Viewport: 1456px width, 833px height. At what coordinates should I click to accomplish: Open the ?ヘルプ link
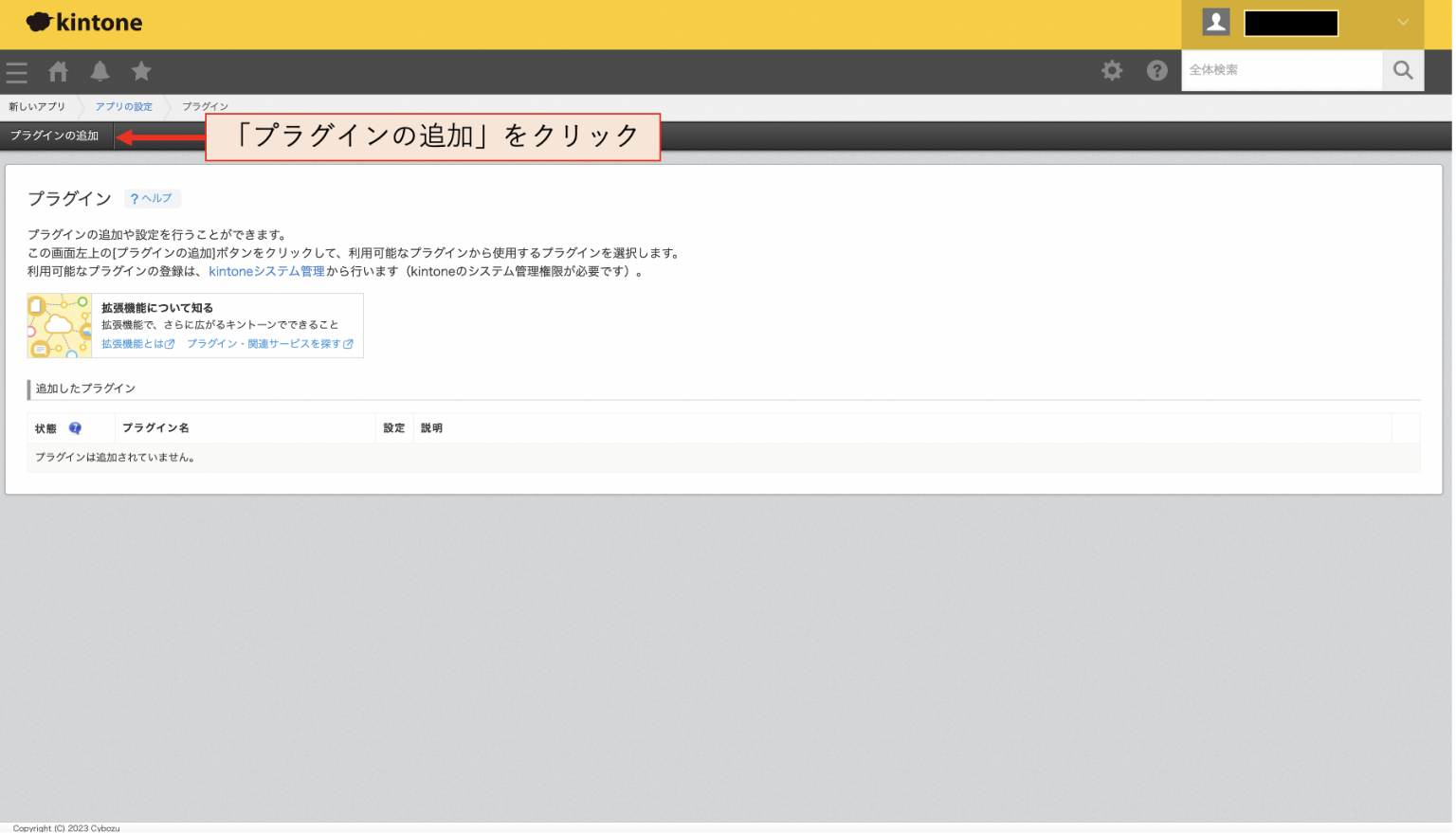pos(152,198)
